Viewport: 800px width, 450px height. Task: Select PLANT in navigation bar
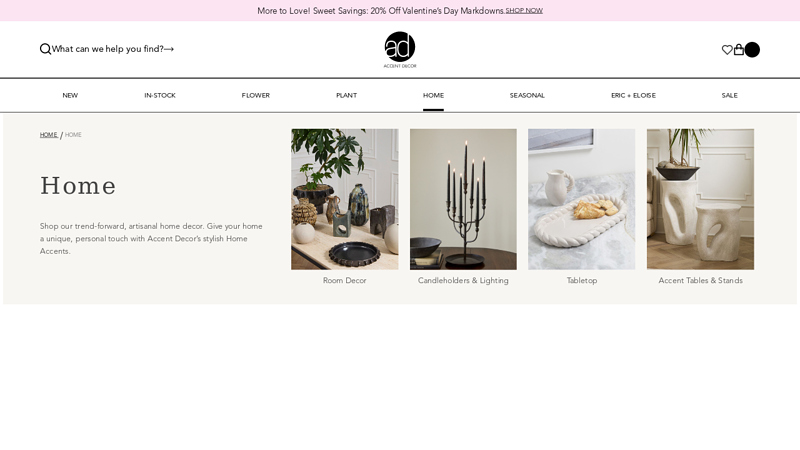346,95
